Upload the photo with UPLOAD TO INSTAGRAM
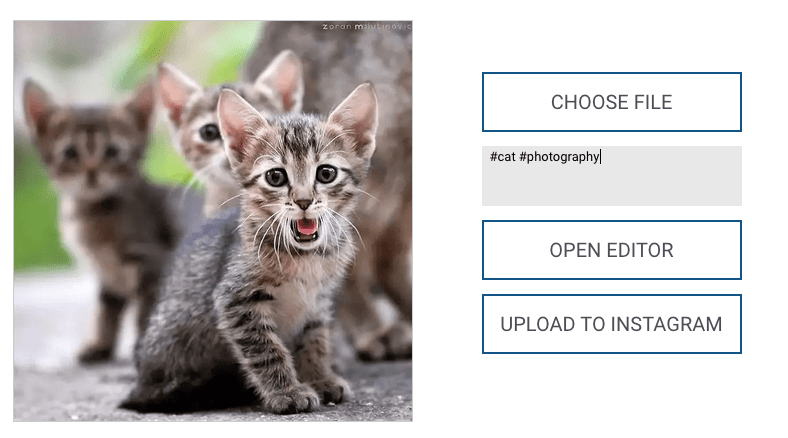The height and width of the screenshot is (438, 788). [612, 324]
